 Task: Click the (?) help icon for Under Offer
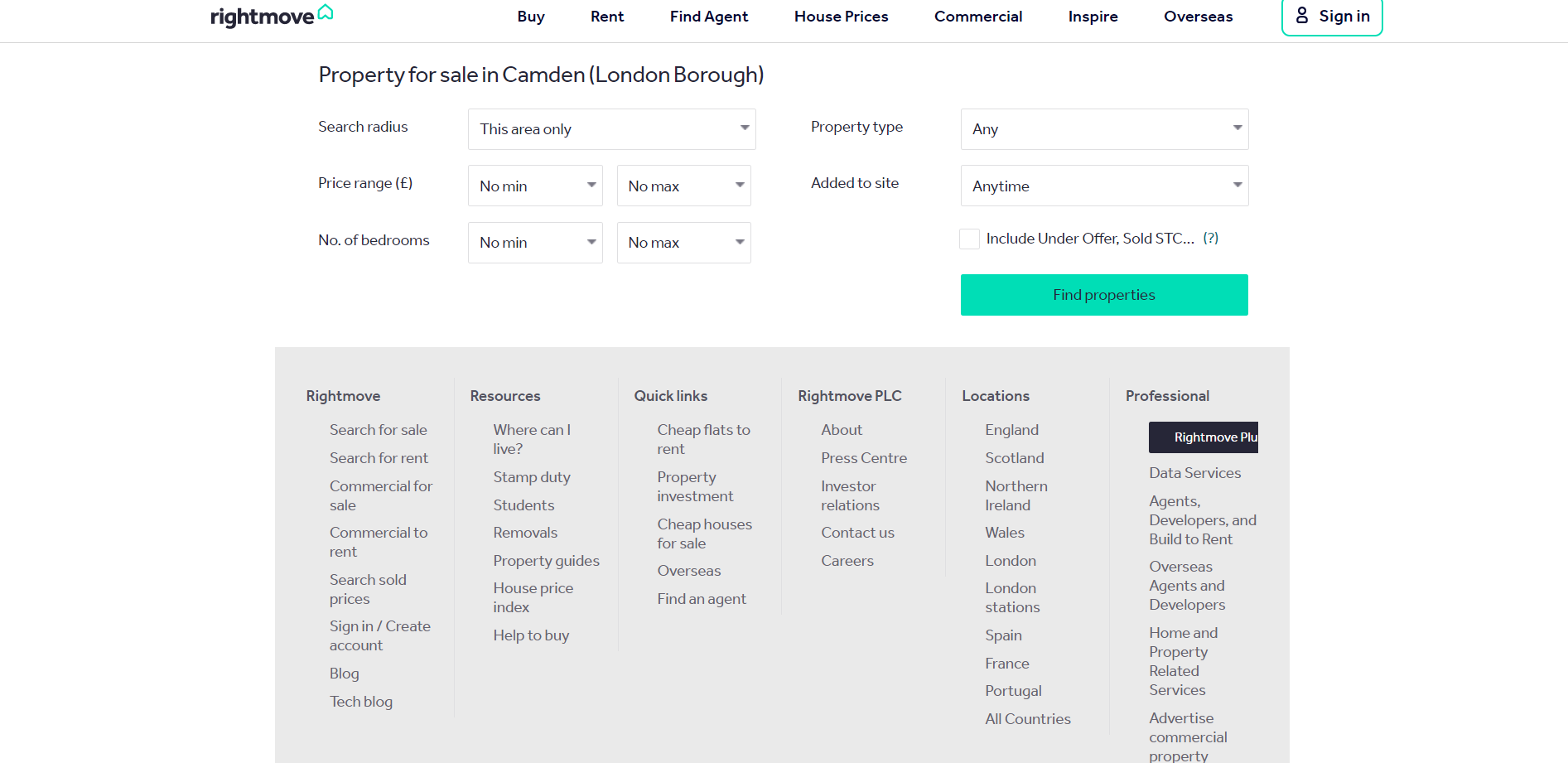coord(1210,238)
